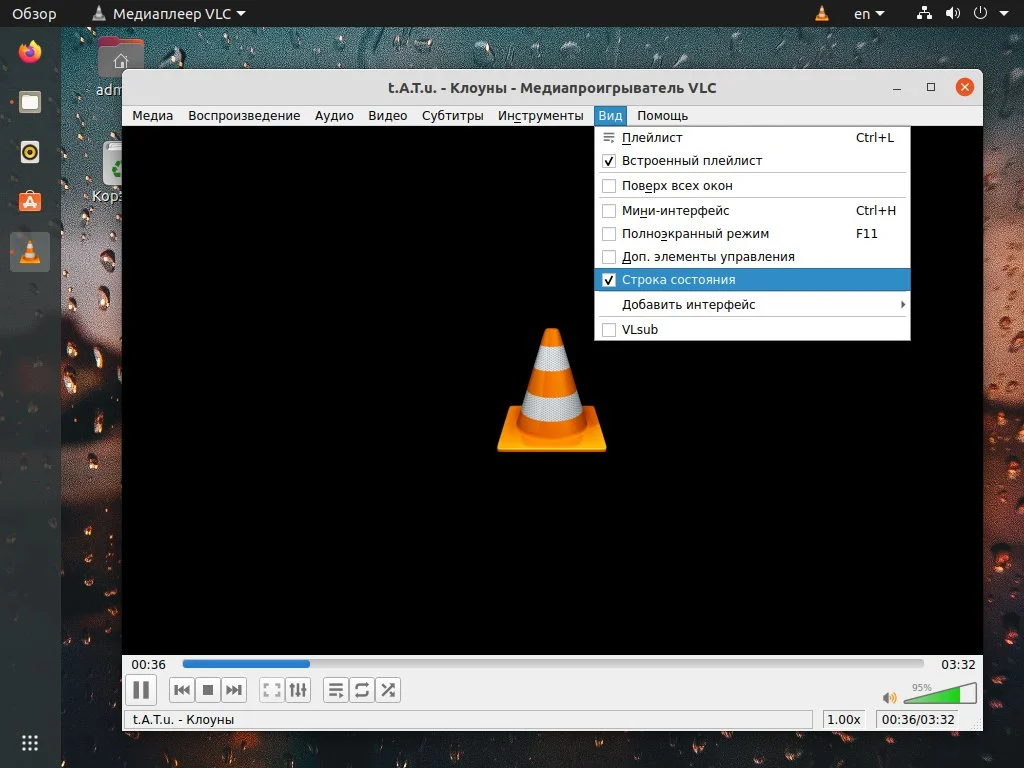Click the '1.00x' playback speed field
This screenshot has height=768, width=1024.
tap(843, 719)
